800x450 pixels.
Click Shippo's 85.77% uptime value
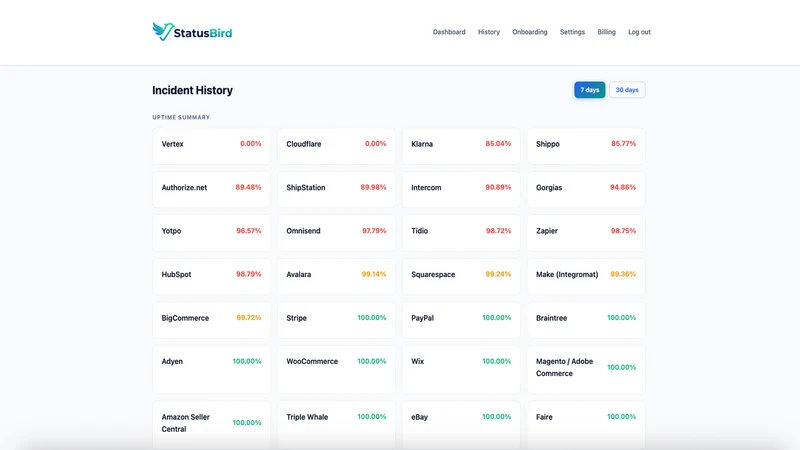tap(623, 144)
